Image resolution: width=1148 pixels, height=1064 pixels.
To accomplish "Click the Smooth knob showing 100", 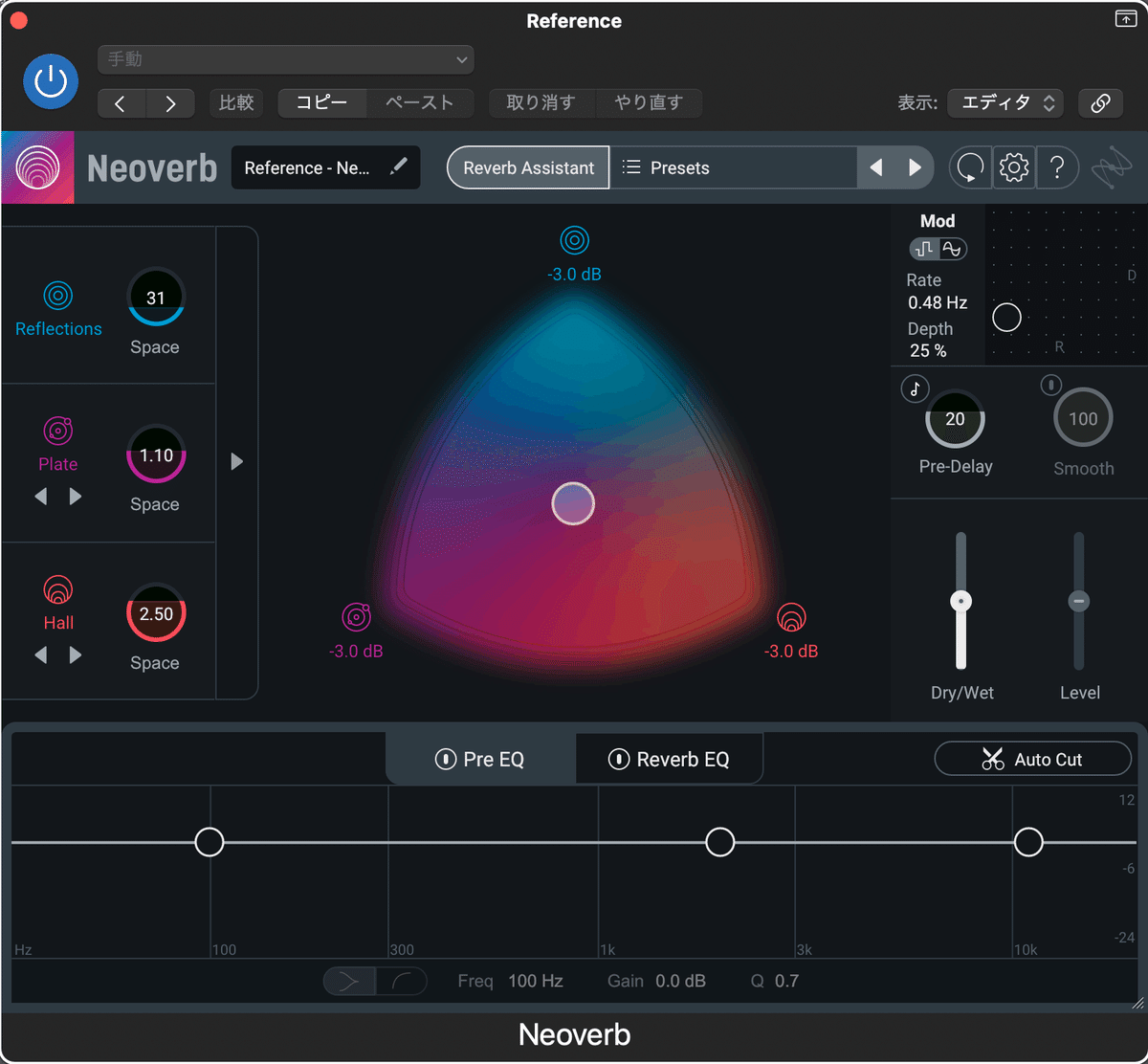I will (1083, 419).
